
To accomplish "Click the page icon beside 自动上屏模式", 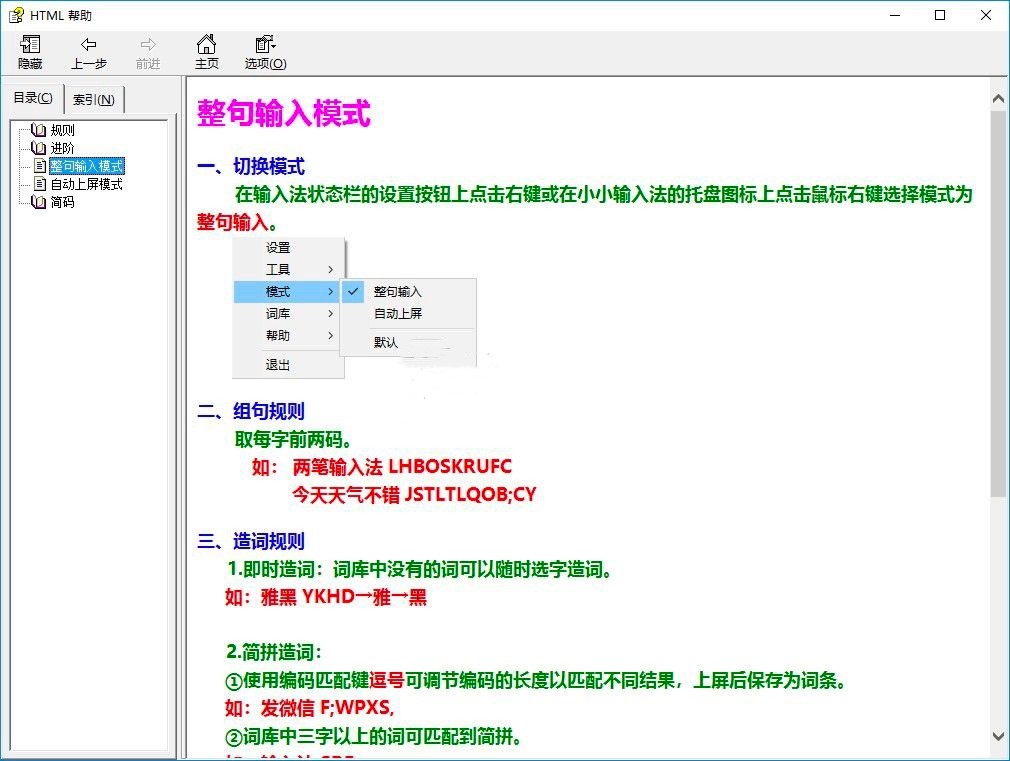I will pos(40,184).
